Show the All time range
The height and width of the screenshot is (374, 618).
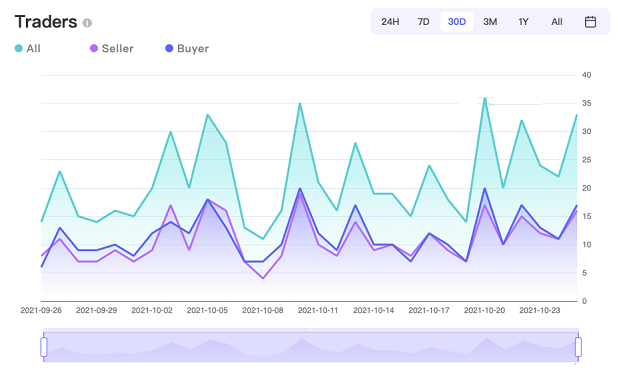point(557,22)
